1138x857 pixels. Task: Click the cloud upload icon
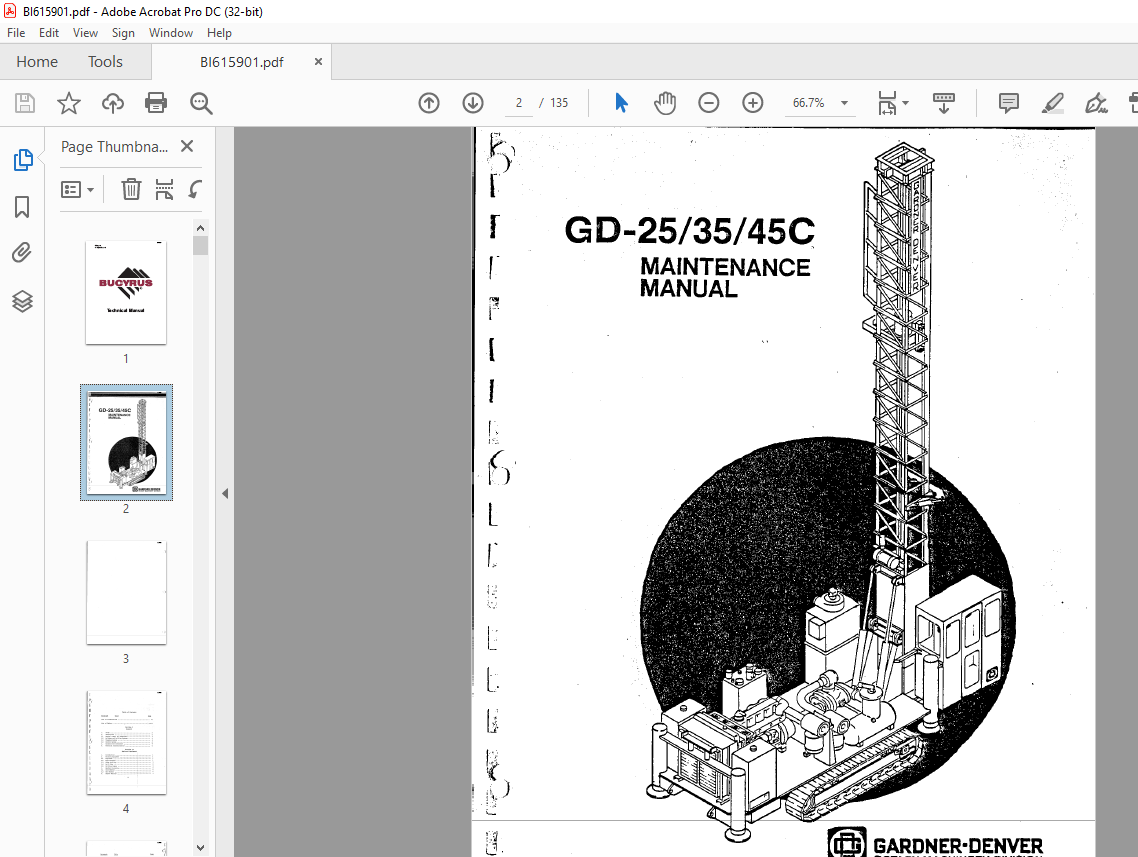112,103
